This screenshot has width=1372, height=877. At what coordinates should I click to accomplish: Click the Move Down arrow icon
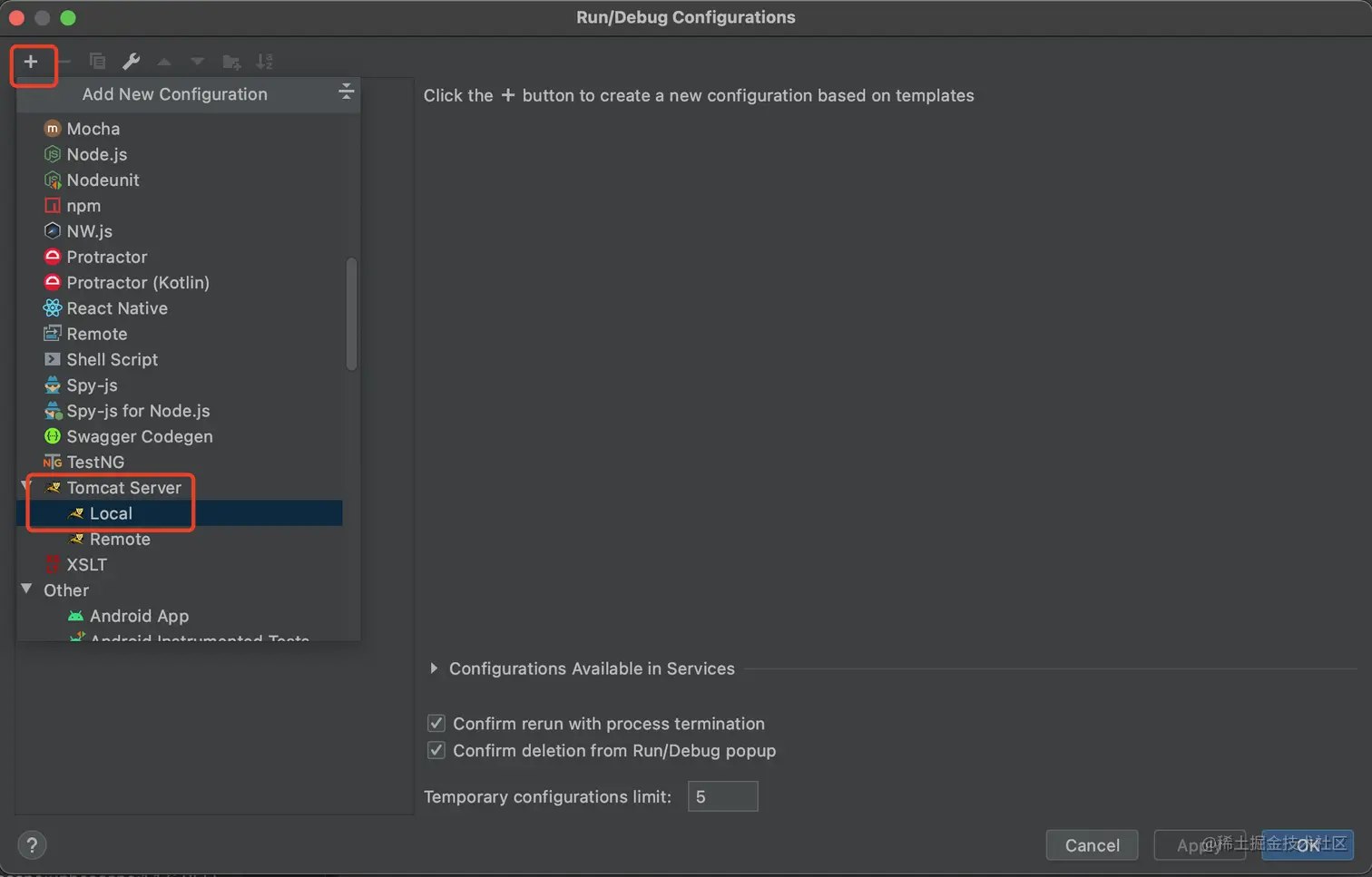(x=197, y=62)
